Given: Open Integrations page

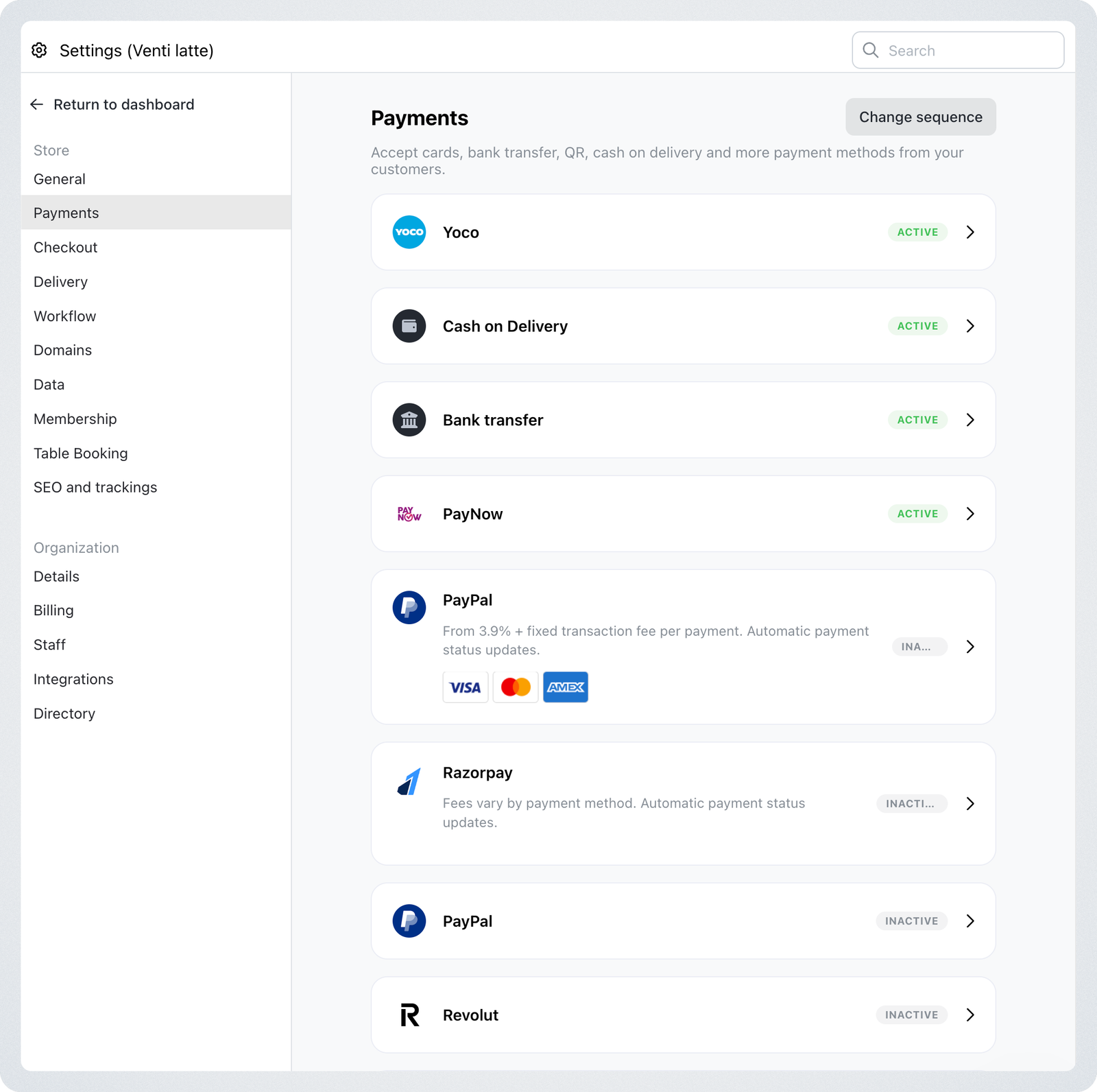Looking at the screenshot, I should 156,679.
